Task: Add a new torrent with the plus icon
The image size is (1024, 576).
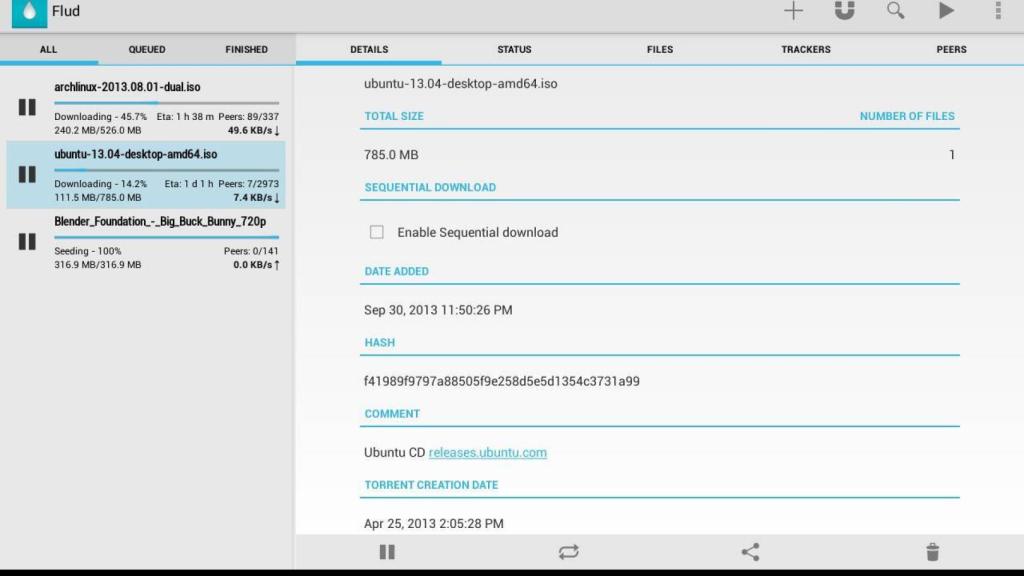Action: 793,11
